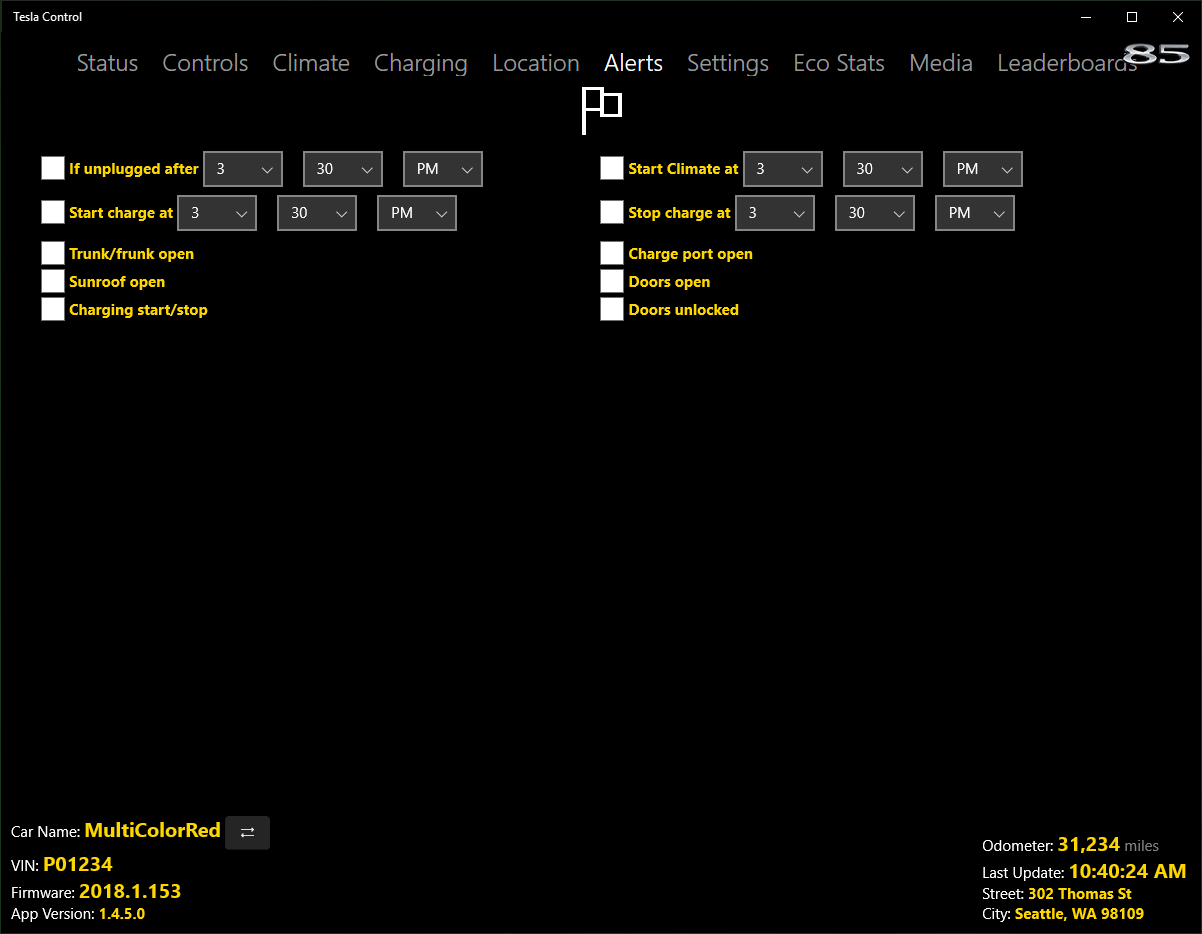Click firmware version 2018.1.153
This screenshot has width=1202, height=934.
tap(130, 891)
